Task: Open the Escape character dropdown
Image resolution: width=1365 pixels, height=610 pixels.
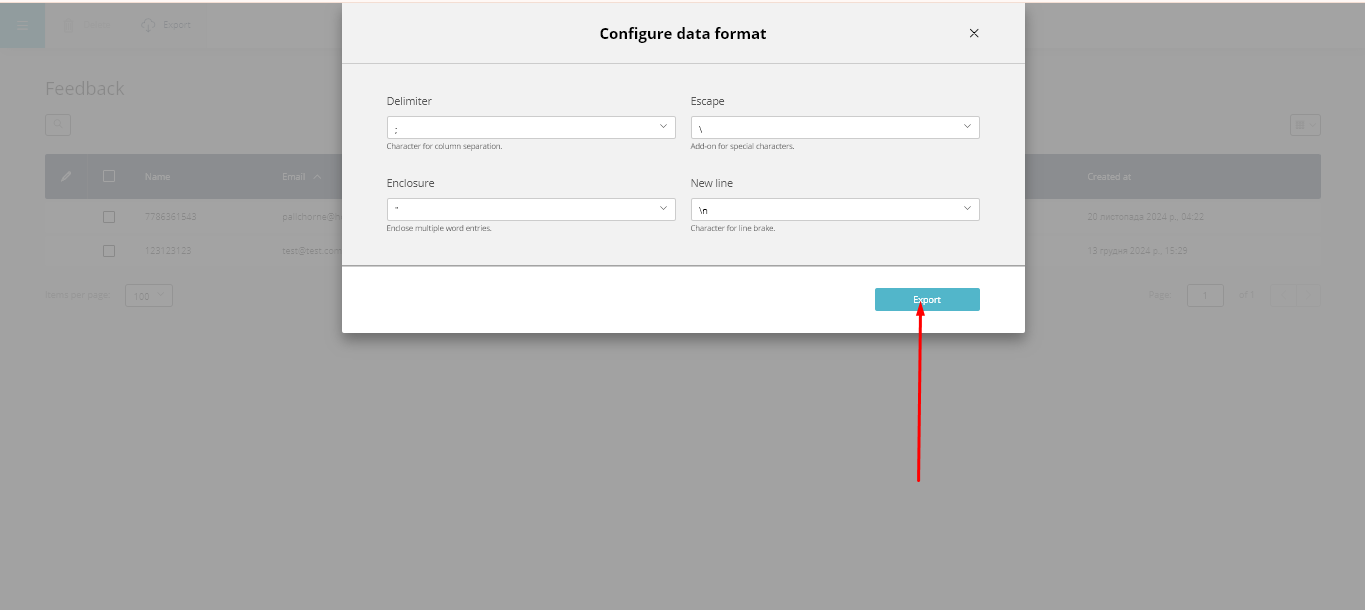Action: point(835,128)
